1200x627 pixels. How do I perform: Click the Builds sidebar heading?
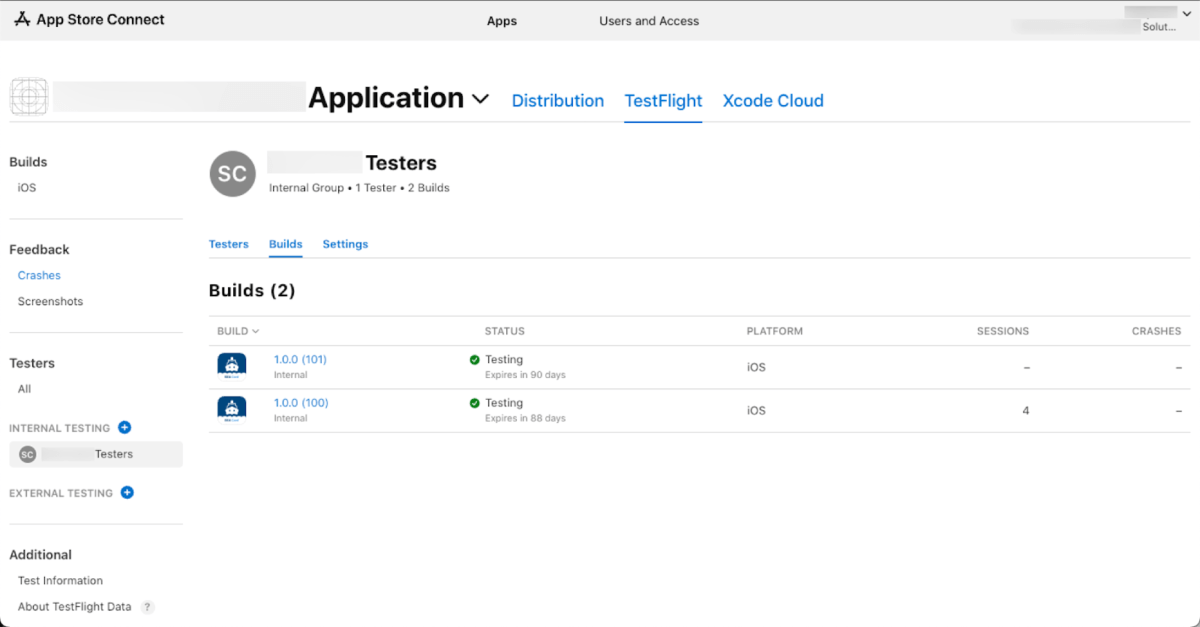point(28,162)
